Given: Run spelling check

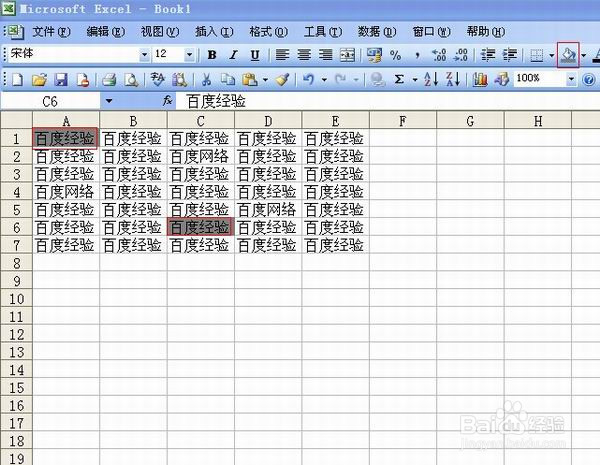Looking at the screenshot, I should click(158, 80).
